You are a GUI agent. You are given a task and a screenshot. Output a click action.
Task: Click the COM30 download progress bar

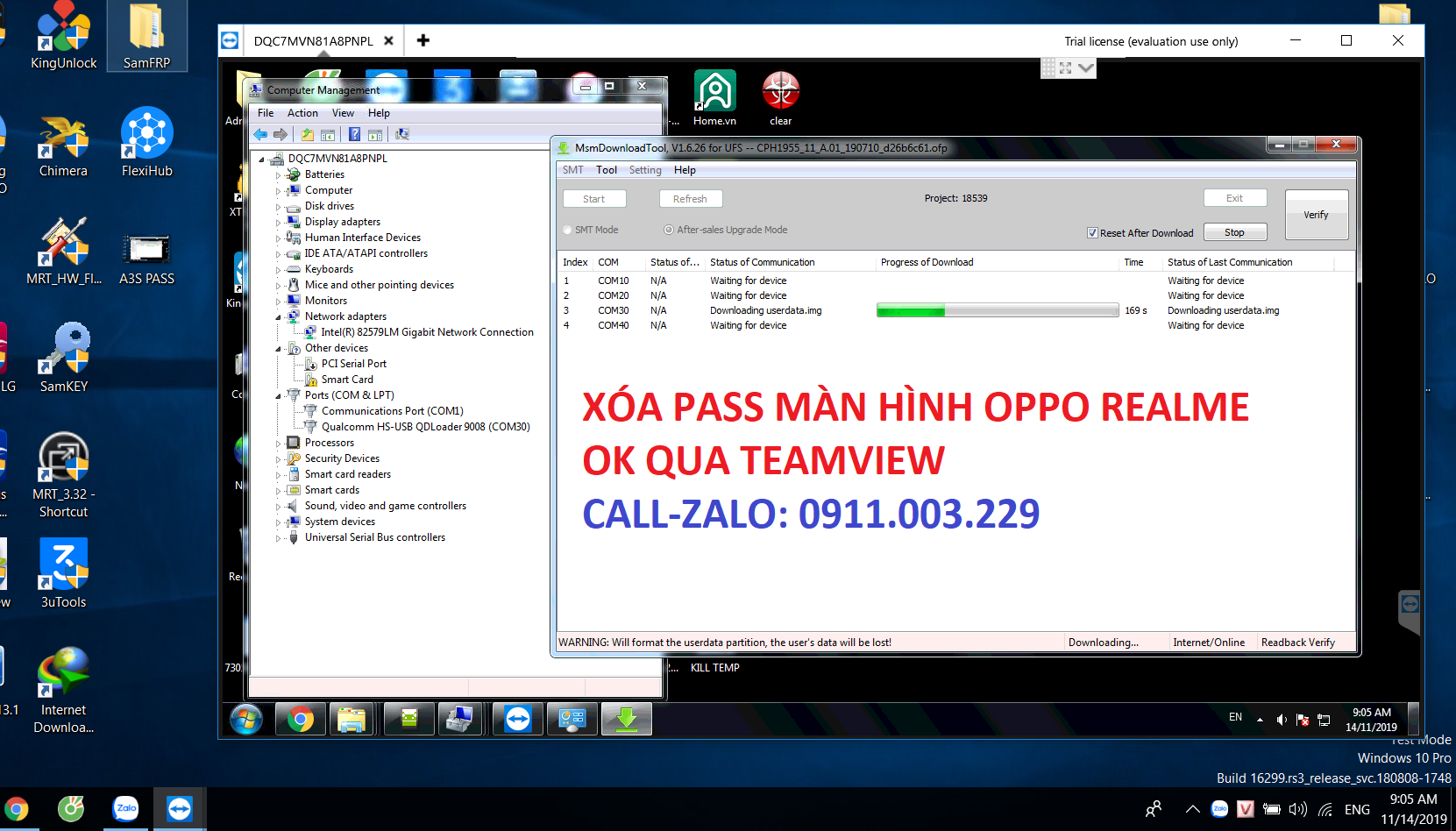point(998,310)
